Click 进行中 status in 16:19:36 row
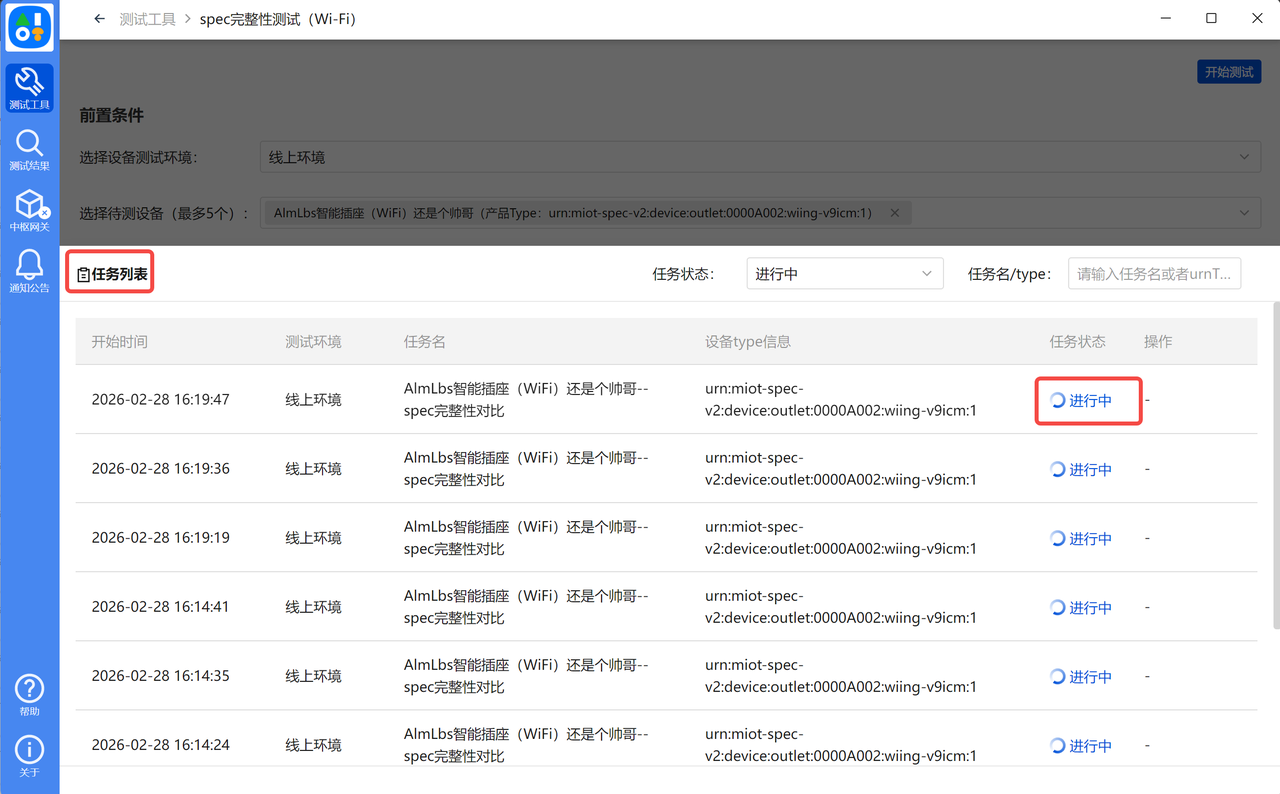The image size is (1280, 794). (1090, 469)
